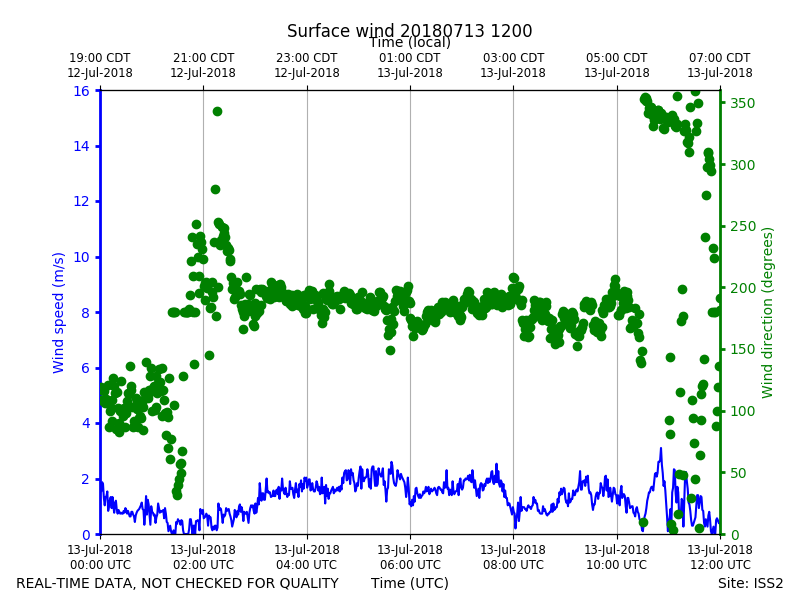This screenshot has height=600, width=800.
Task: Click the '13-Jul-2018 08:00 UTC' bottom tick label
Action: [x=513, y=557]
